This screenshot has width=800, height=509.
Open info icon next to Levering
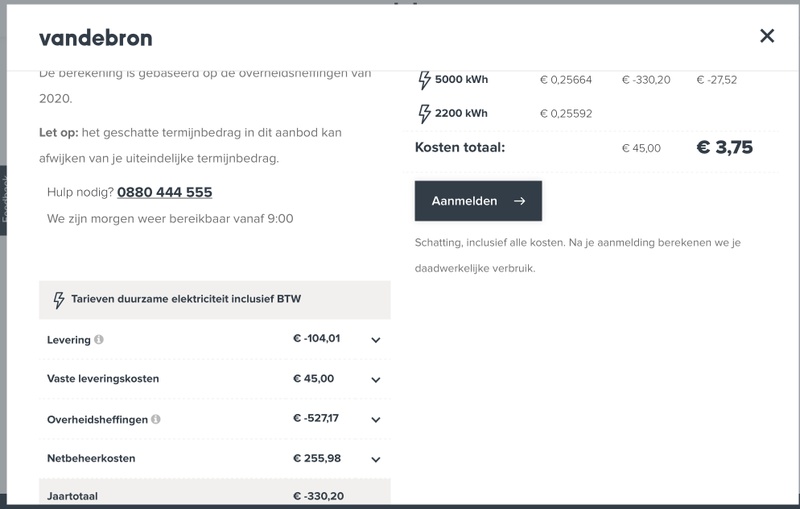pos(99,339)
